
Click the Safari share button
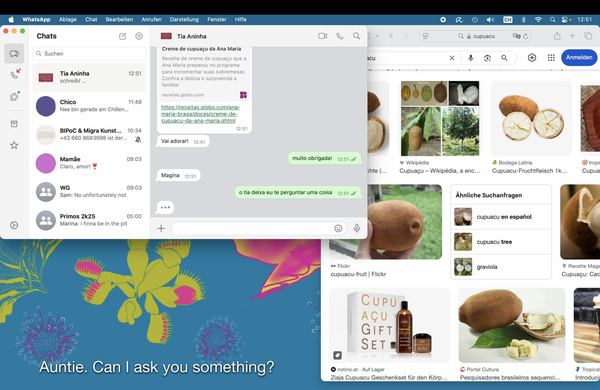557,36
